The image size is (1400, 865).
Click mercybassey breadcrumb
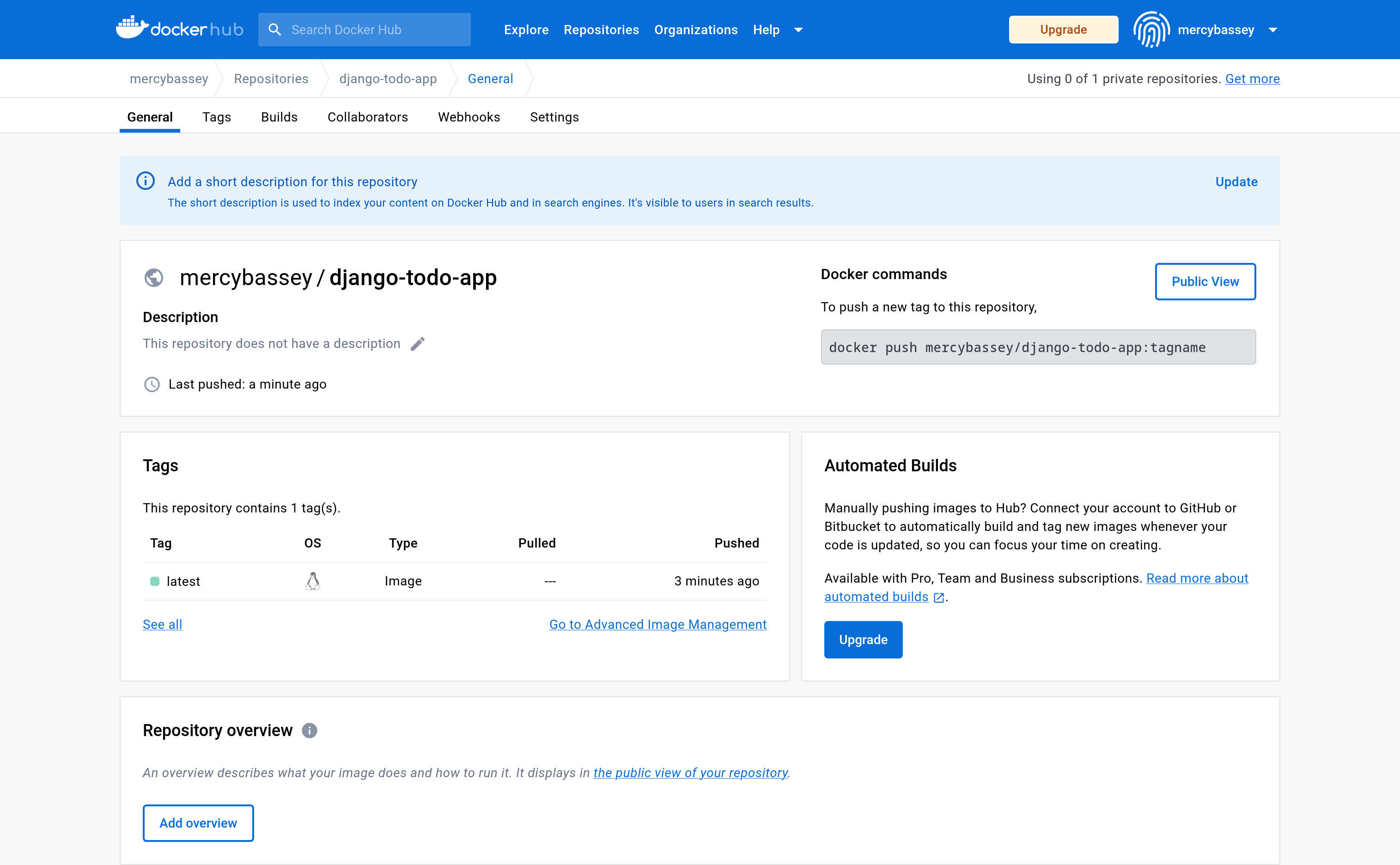pyautogui.click(x=169, y=79)
